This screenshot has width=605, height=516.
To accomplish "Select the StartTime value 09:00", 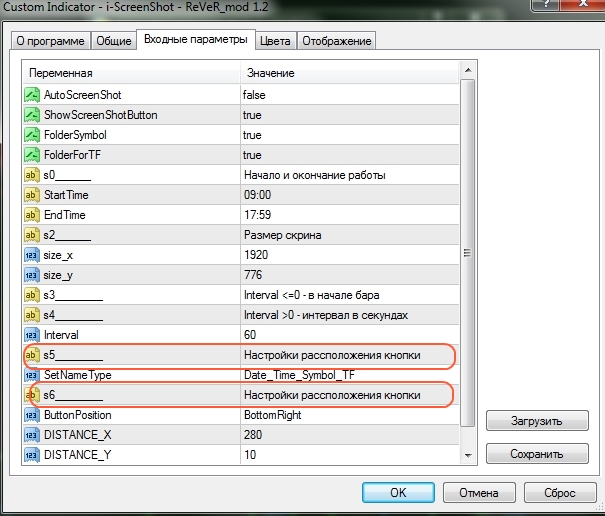I will coord(257,195).
